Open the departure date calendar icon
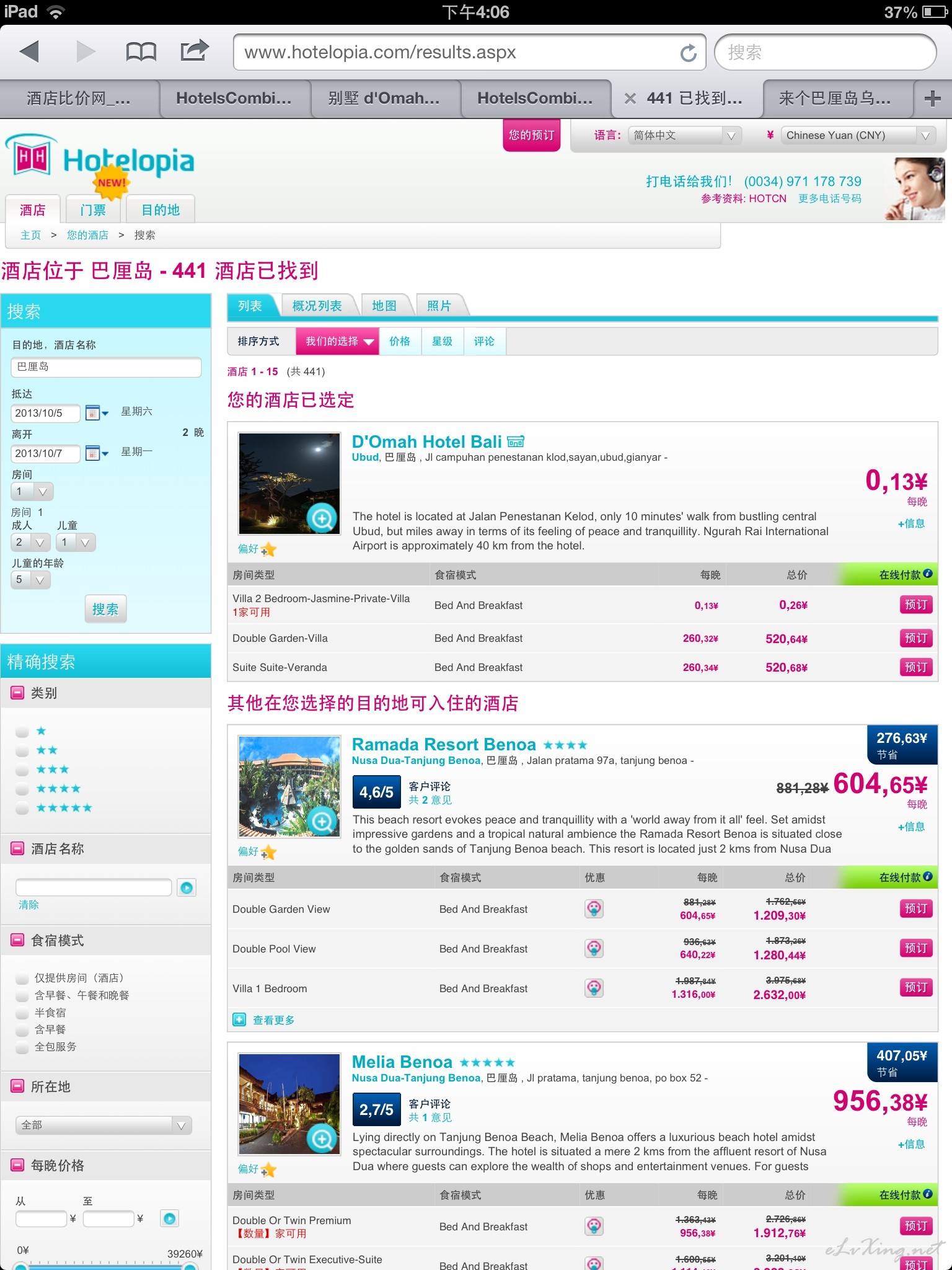The width and height of the screenshot is (952, 1270). (x=96, y=453)
